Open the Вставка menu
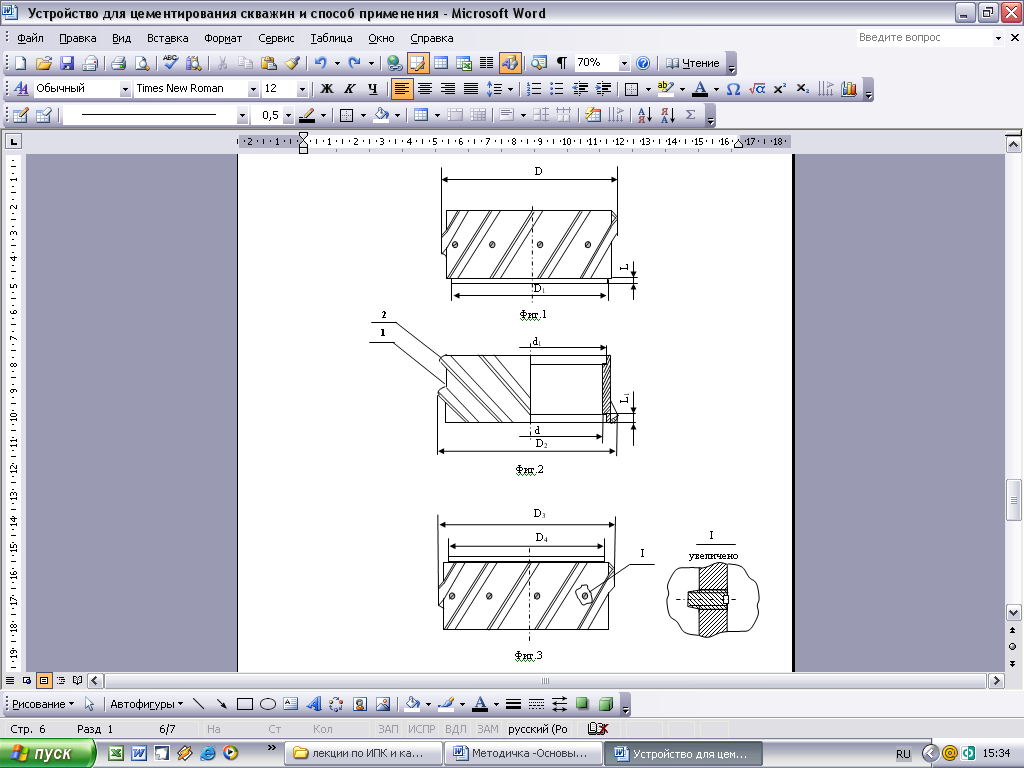The image size is (1024, 768). point(167,38)
